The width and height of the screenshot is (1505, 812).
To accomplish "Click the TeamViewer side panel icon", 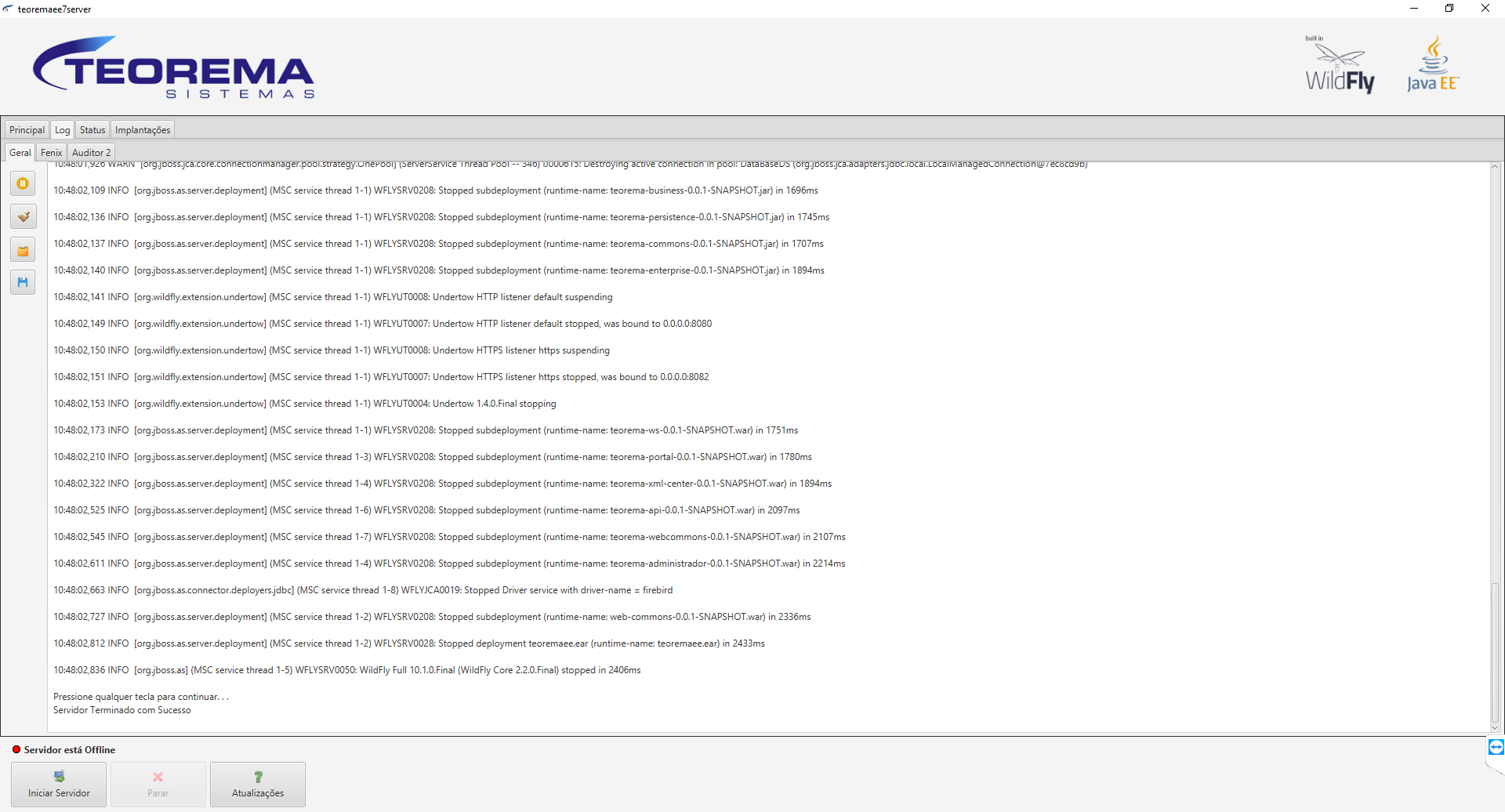I will pos(1496,747).
